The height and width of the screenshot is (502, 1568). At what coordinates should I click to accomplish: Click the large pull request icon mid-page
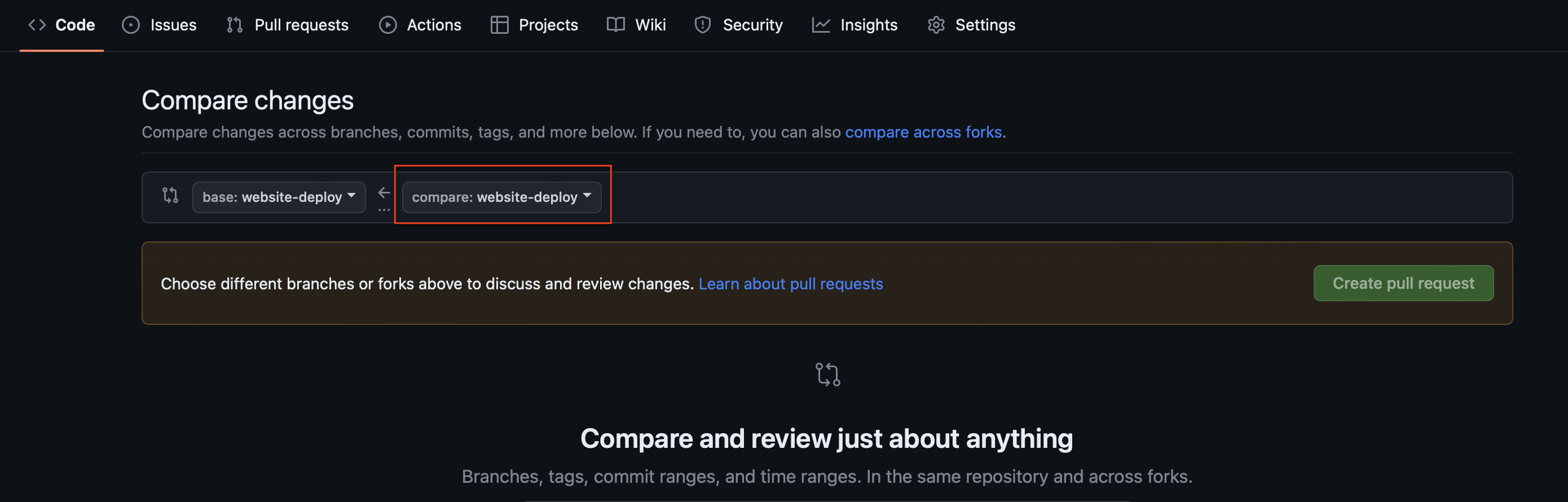coord(827,374)
